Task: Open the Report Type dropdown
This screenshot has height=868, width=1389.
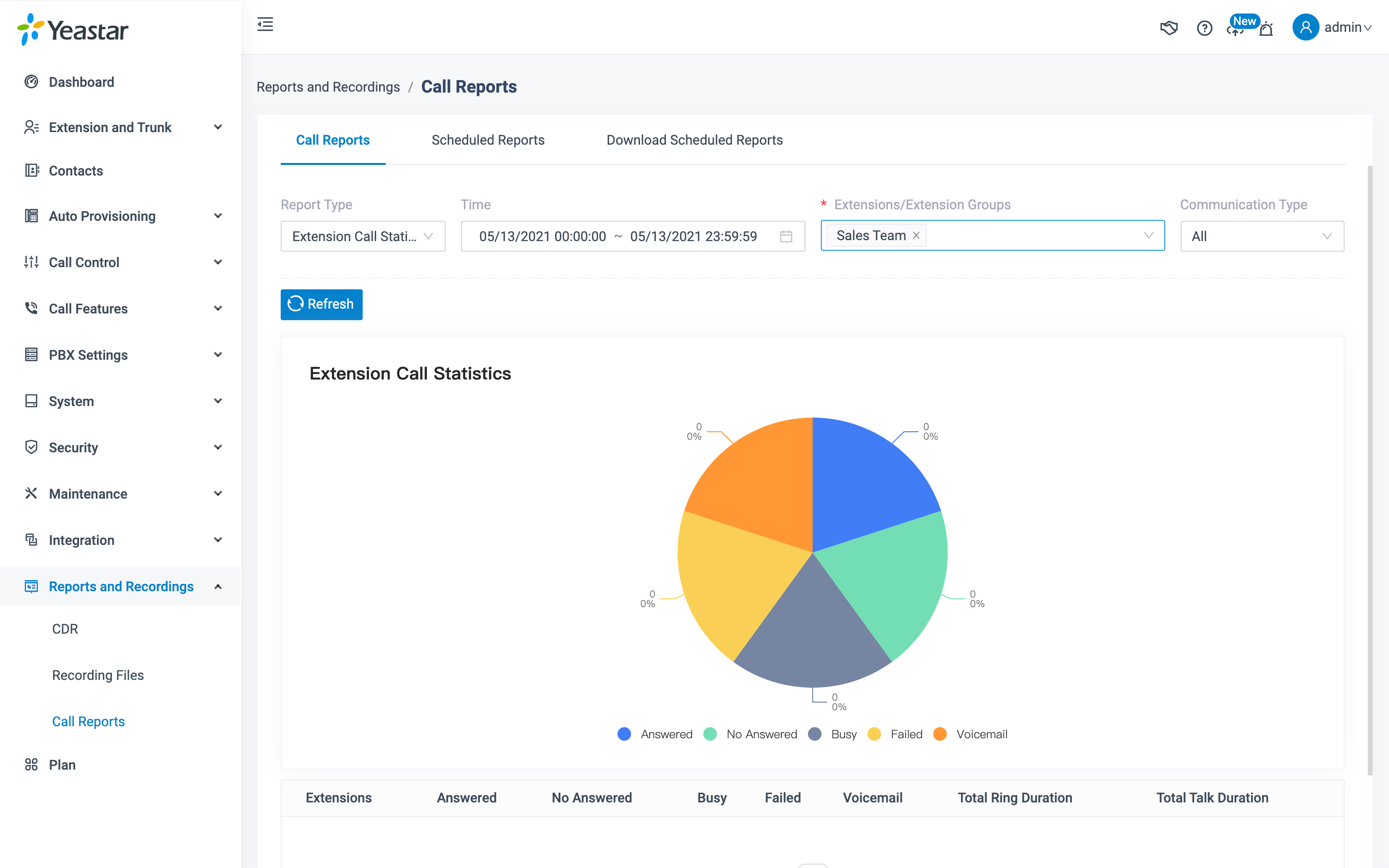Action: coord(363,236)
